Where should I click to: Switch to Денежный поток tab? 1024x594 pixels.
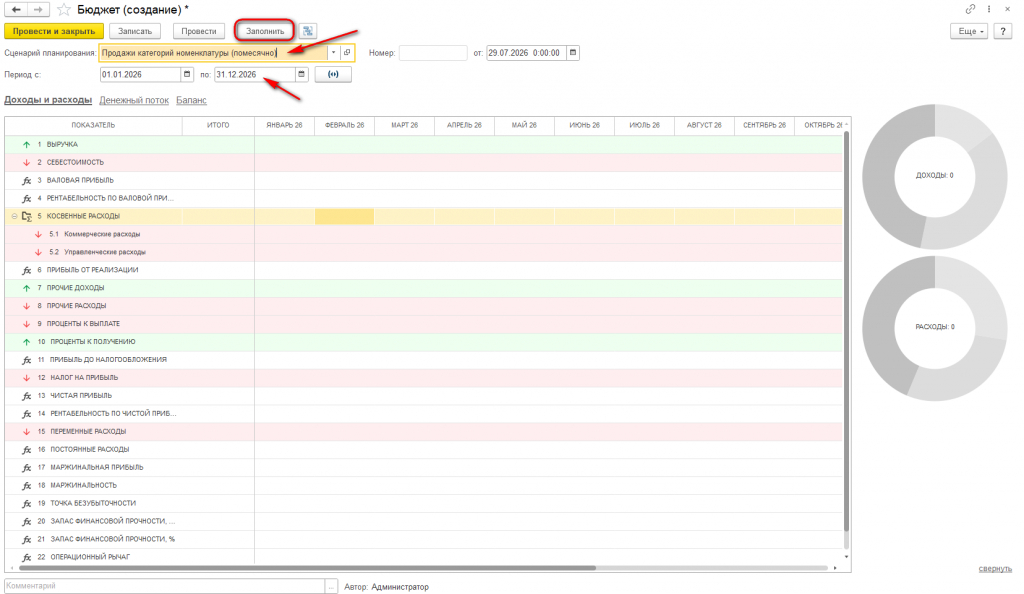point(134,100)
